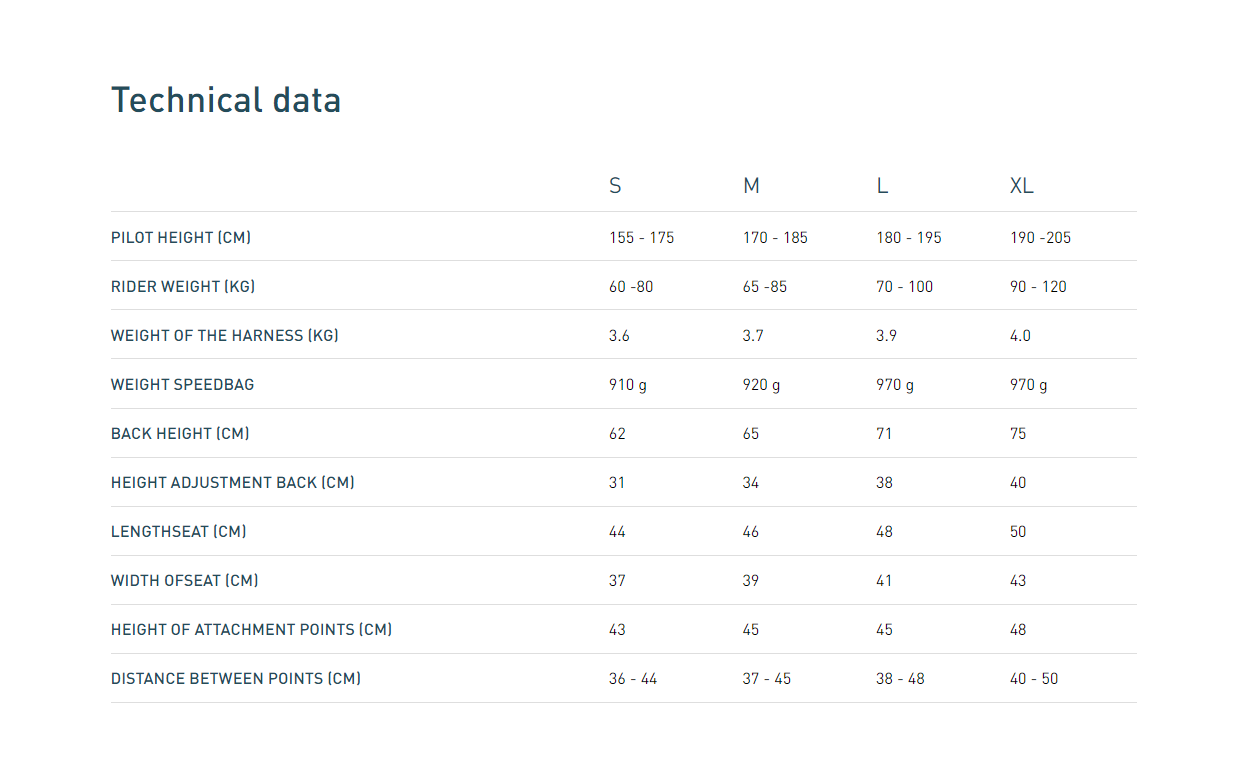The image size is (1238, 771).
Task: Click the 920 g speedbag weight value
Action: pyautogui.click(x=761, y=385)
